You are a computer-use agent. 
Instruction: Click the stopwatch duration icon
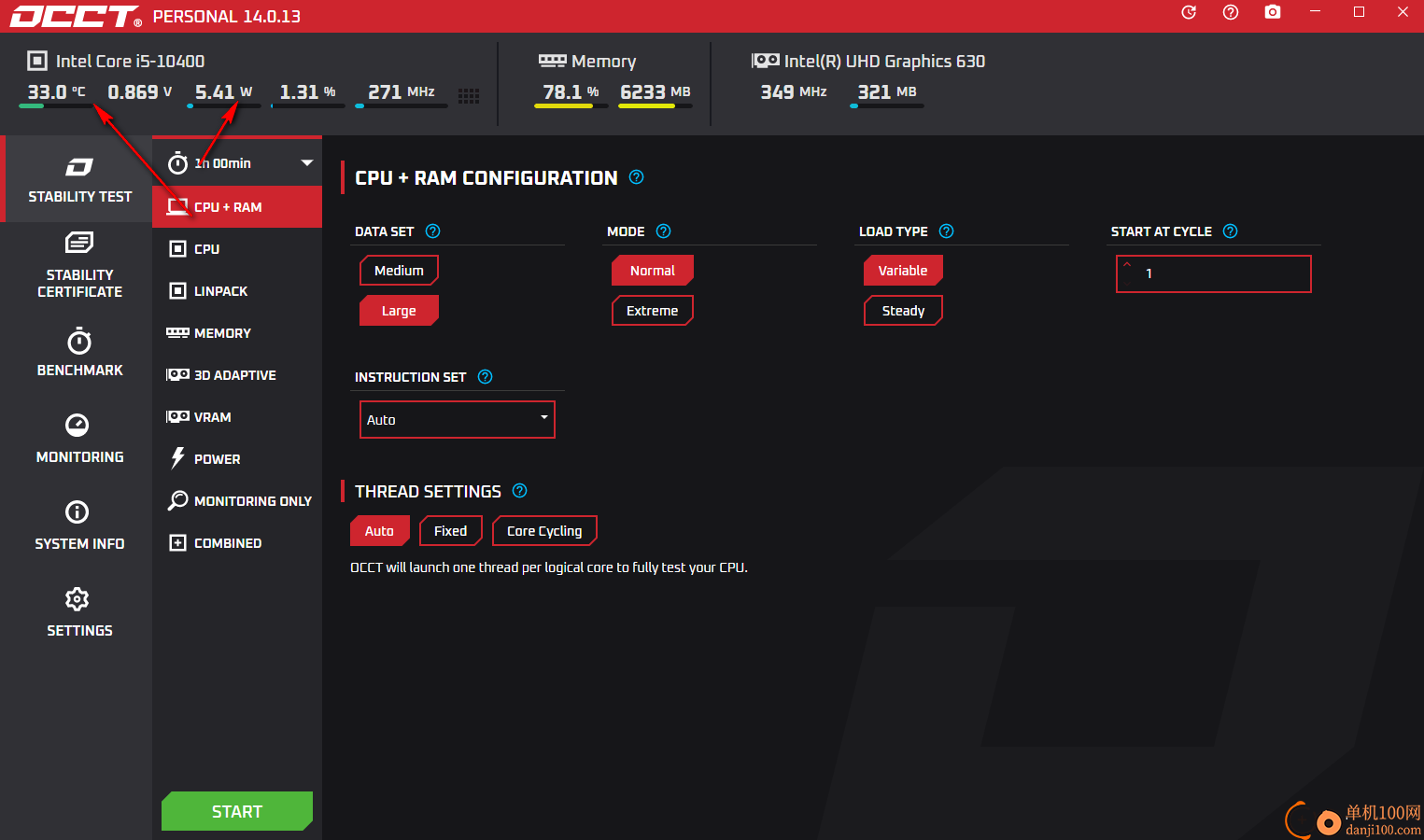(x=177, y=163)
